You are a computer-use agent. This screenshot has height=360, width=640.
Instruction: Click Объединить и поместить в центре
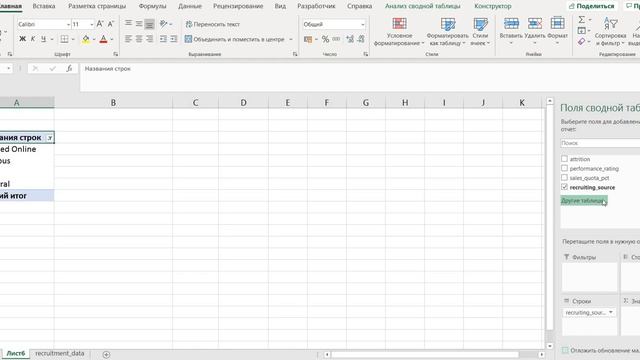pos(235,39)
